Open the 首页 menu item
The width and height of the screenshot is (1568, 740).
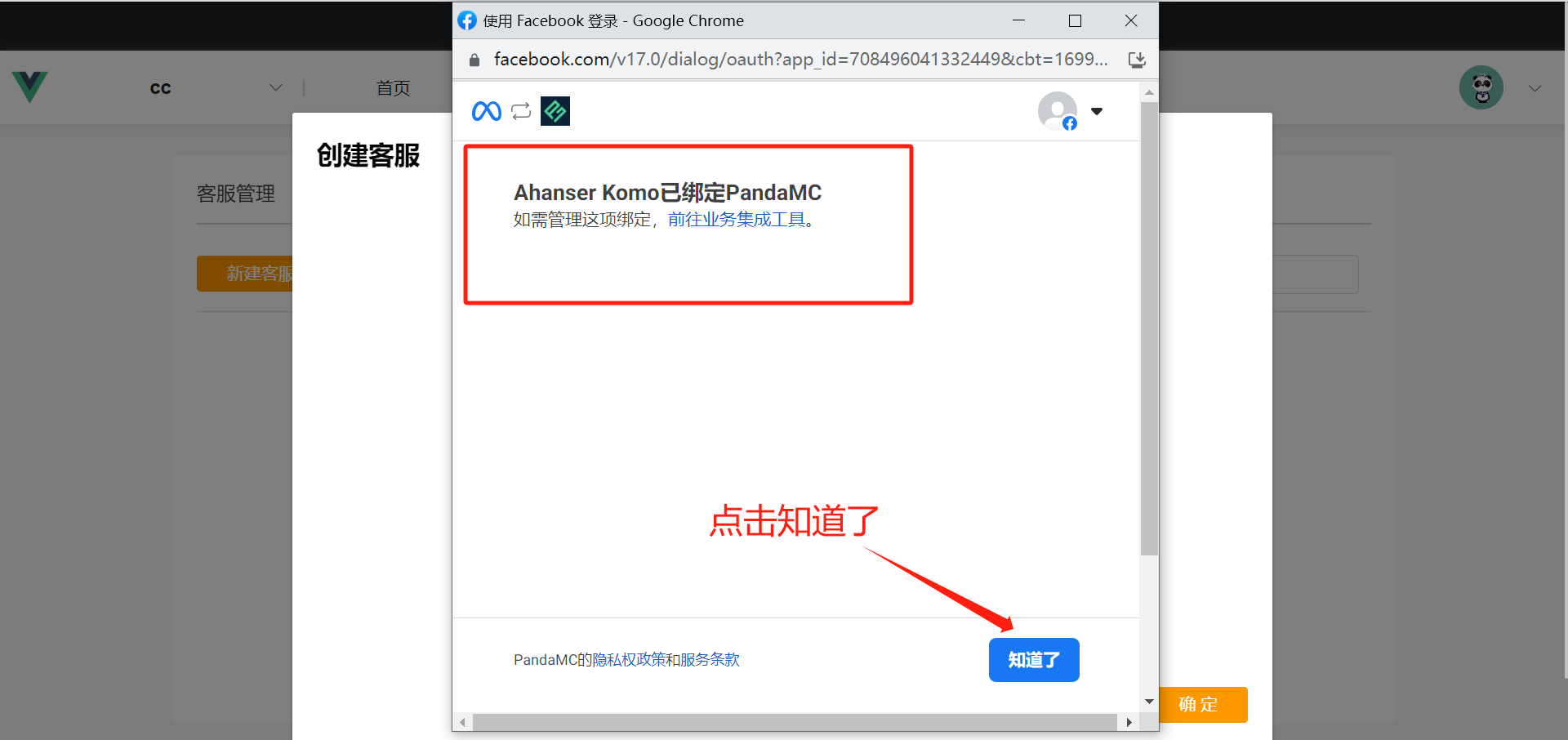tap(393, 88)
